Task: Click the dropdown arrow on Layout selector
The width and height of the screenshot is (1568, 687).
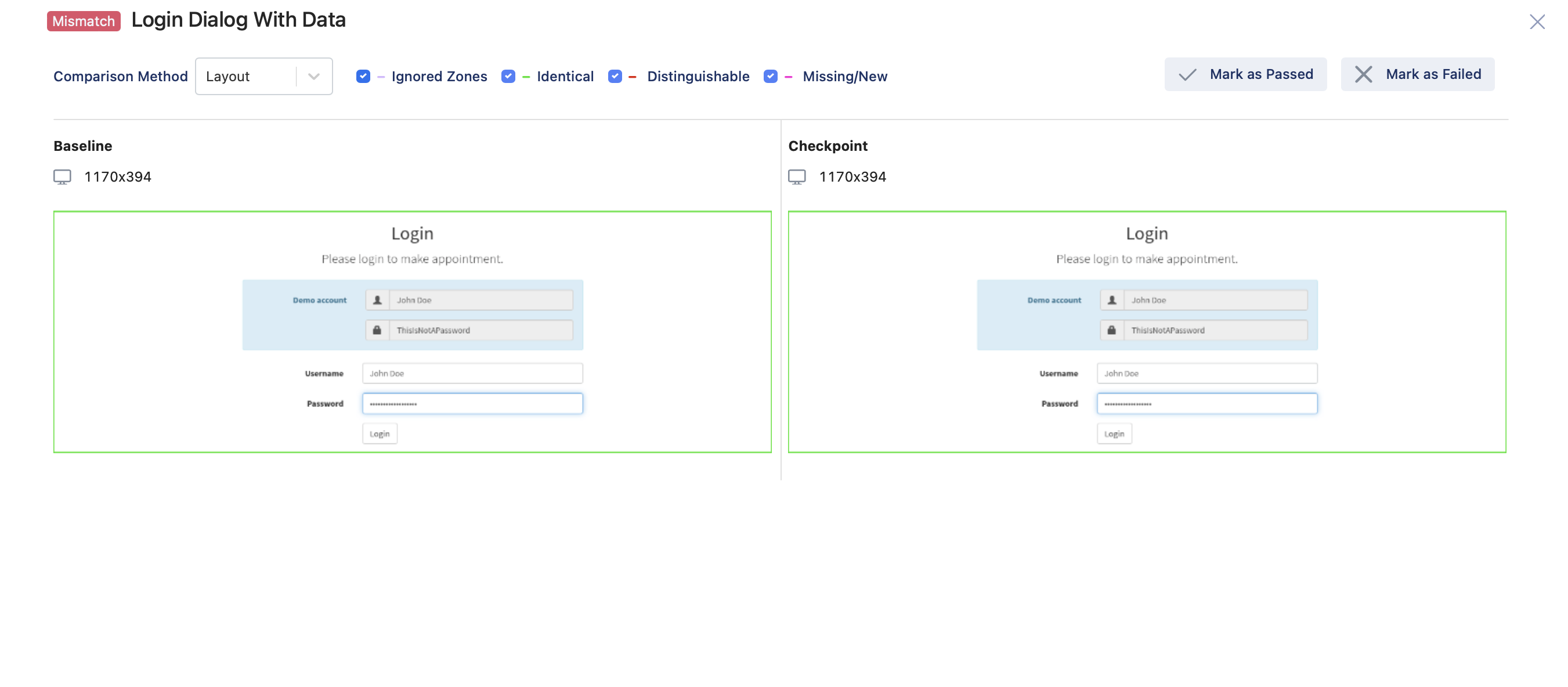Action: (x=315, y=75)
